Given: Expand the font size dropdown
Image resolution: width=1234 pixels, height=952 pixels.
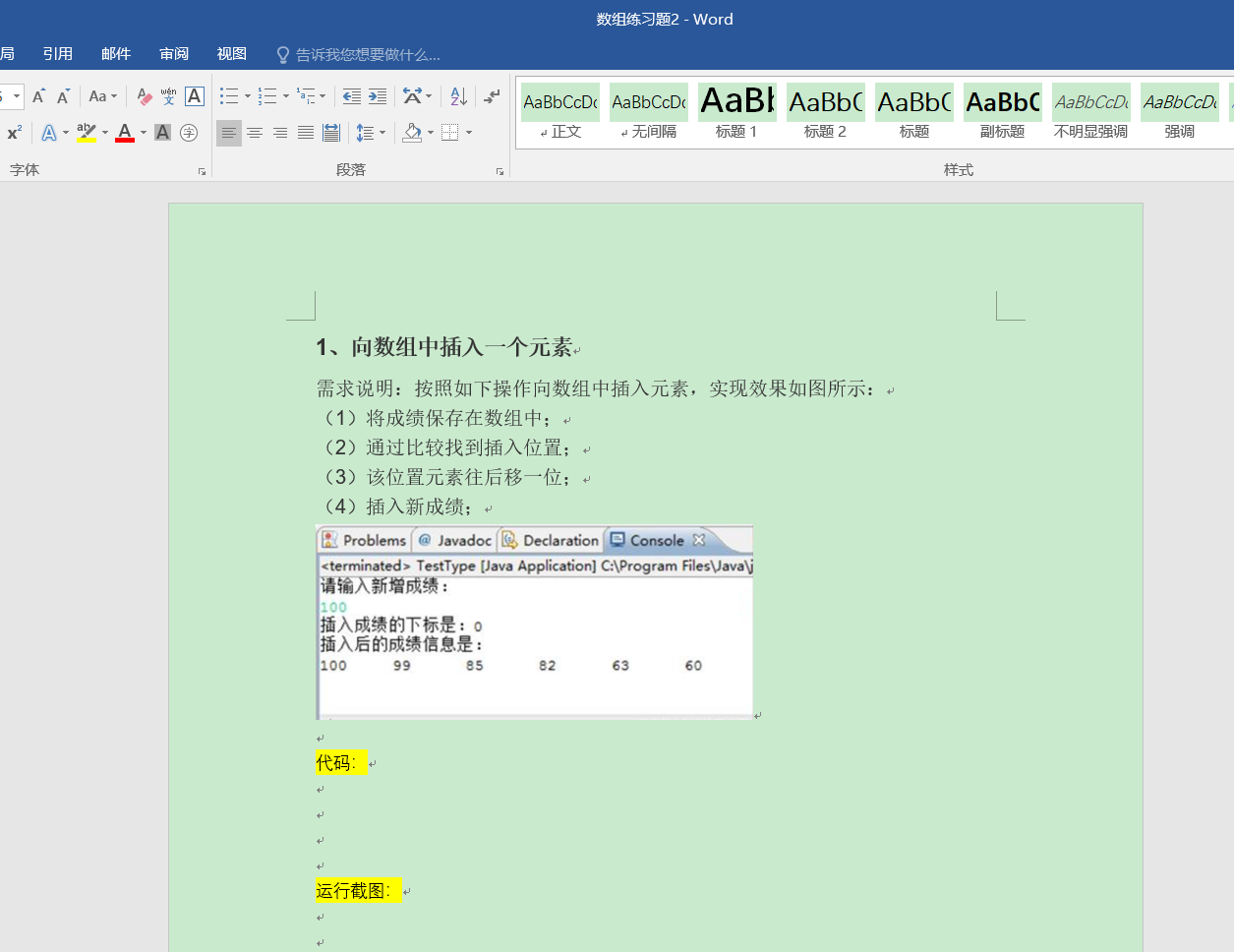Looking at the screenshot, I should coord(17,96).
